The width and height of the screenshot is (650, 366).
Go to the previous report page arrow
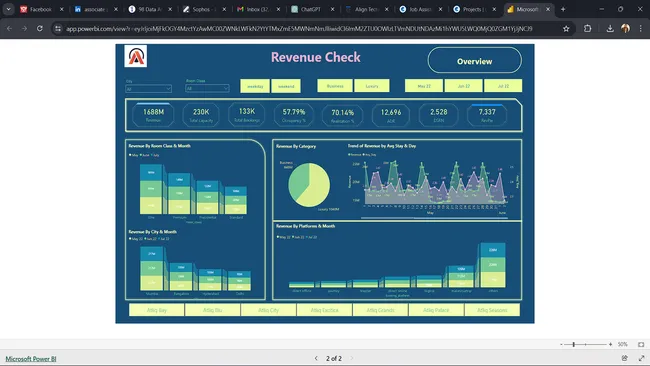(316, 358)
